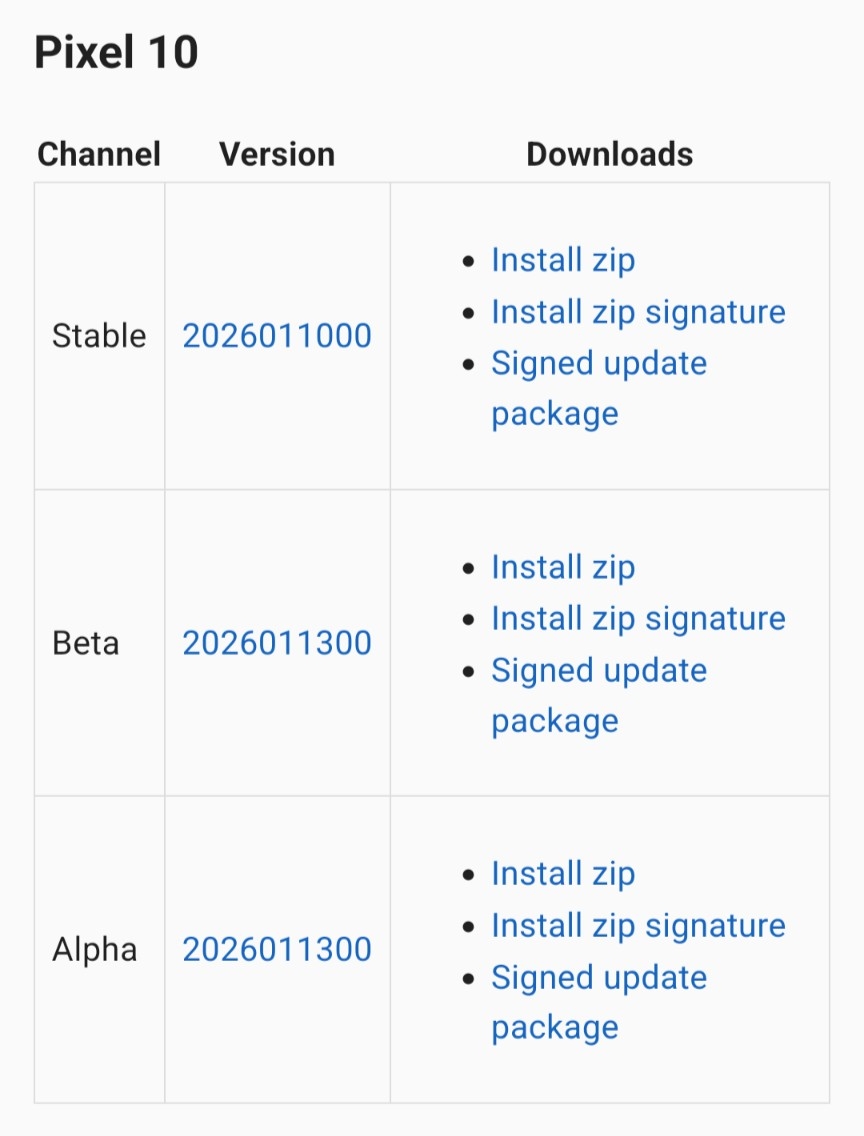Open Alpha Install zip signature link
864x1136 pixels.
click(638, 926)
